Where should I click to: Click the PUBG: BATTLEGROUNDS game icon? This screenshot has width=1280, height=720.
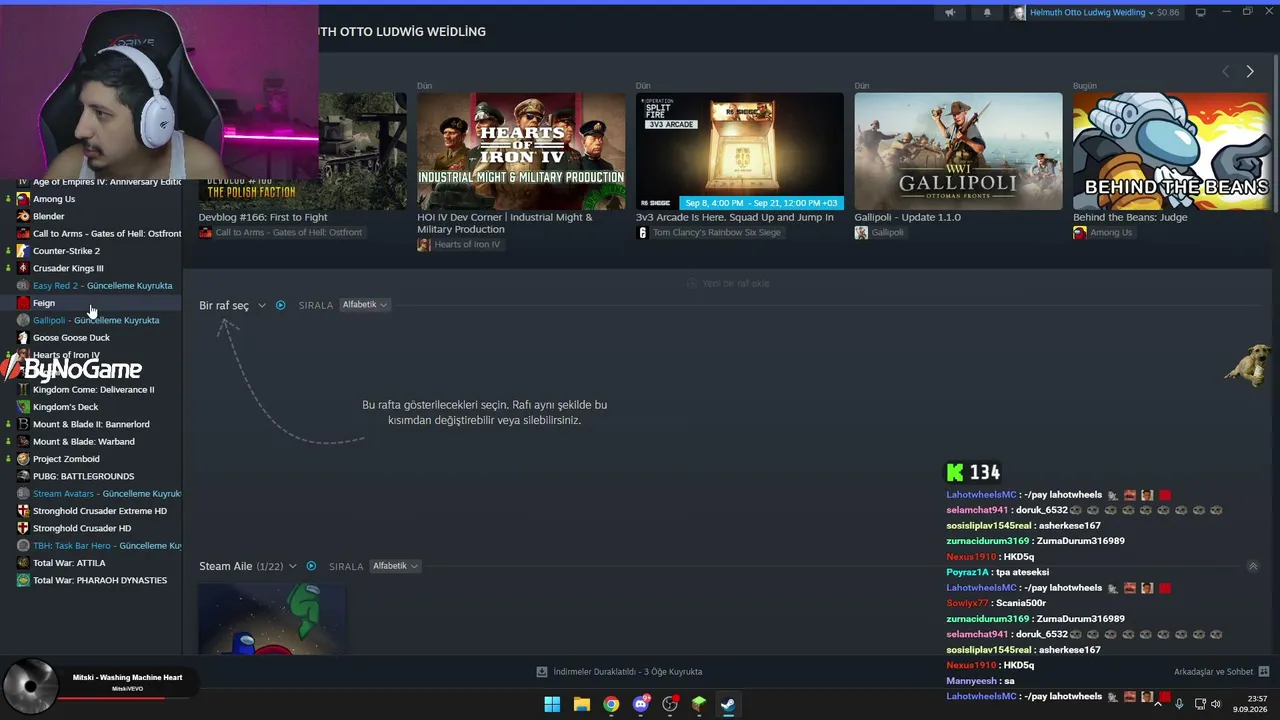[x=23, y=476]
